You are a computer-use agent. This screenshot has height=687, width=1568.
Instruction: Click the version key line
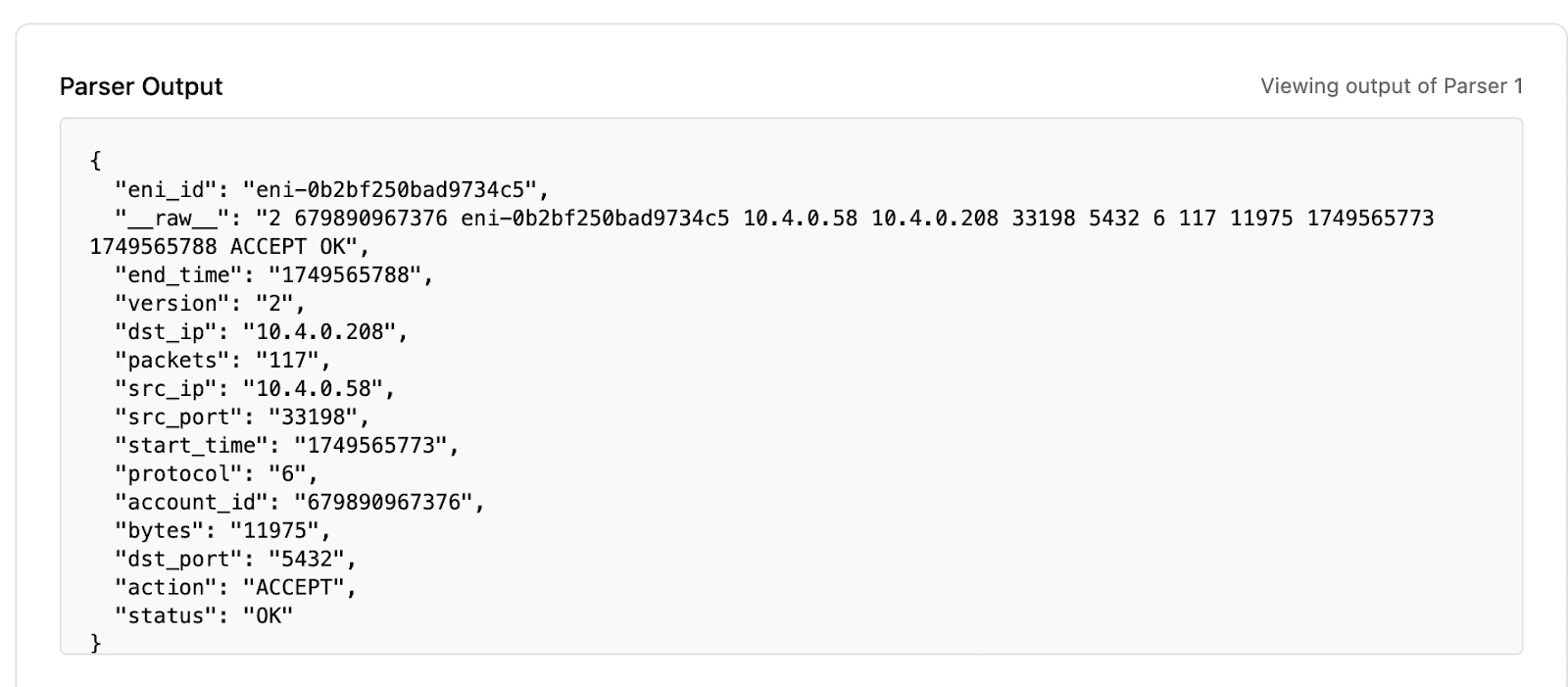(x=211, y=303)
